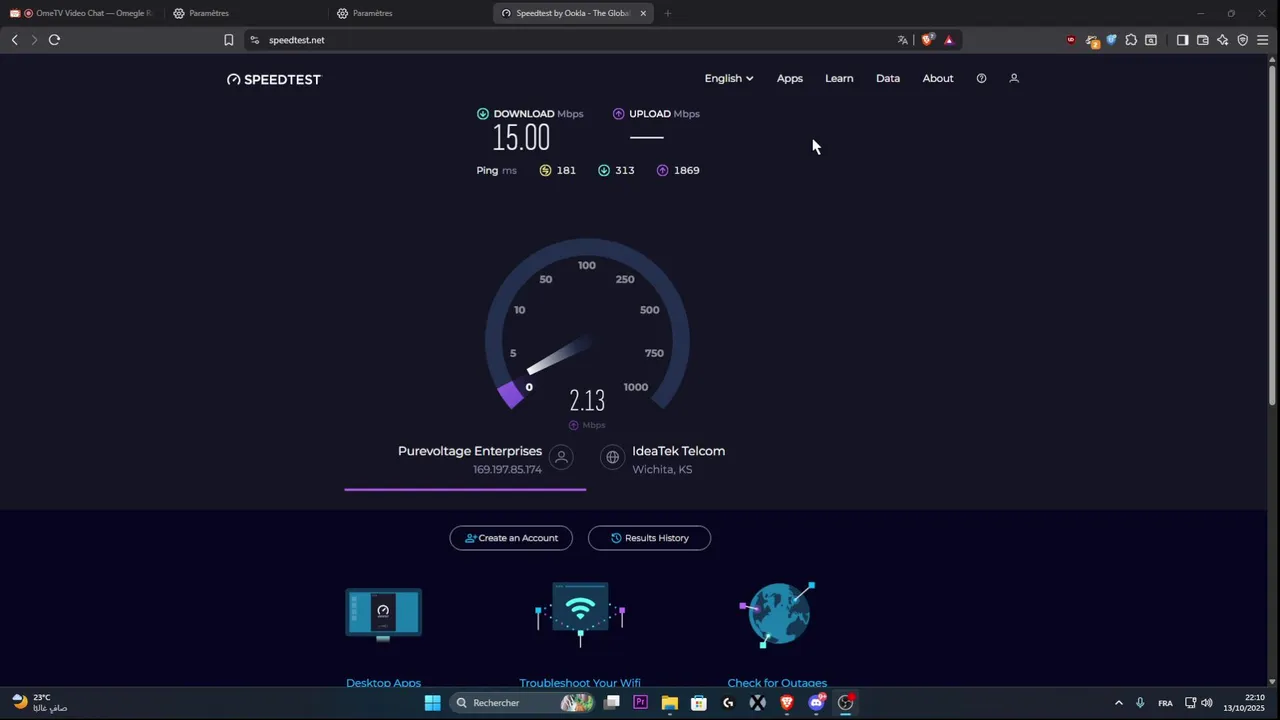The height and width of the screenshot is (720, 1280).
Task: Open Discord from the taskbar
Action: point(816,703)
